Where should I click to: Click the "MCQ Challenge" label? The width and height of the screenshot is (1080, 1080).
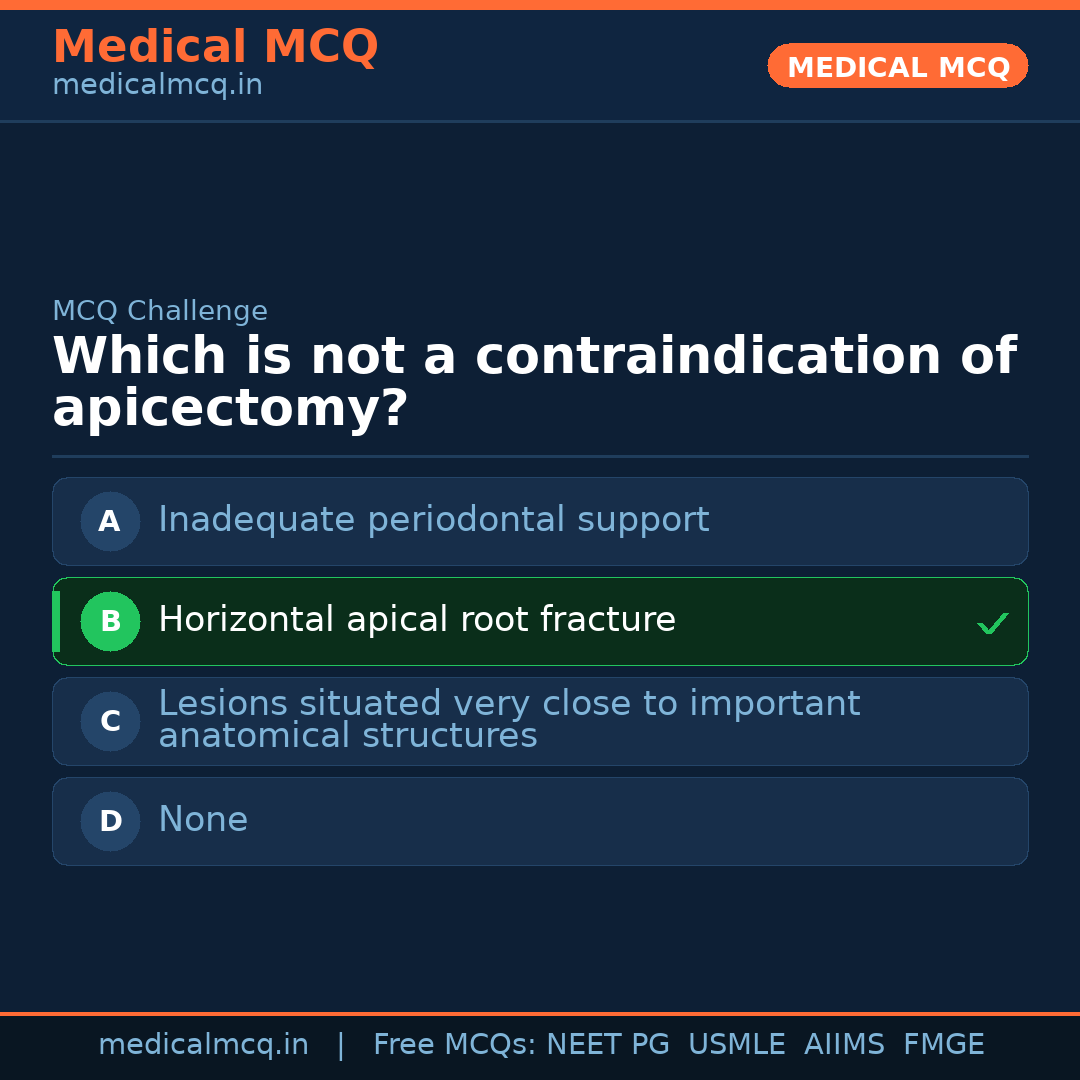click(160, 311)
